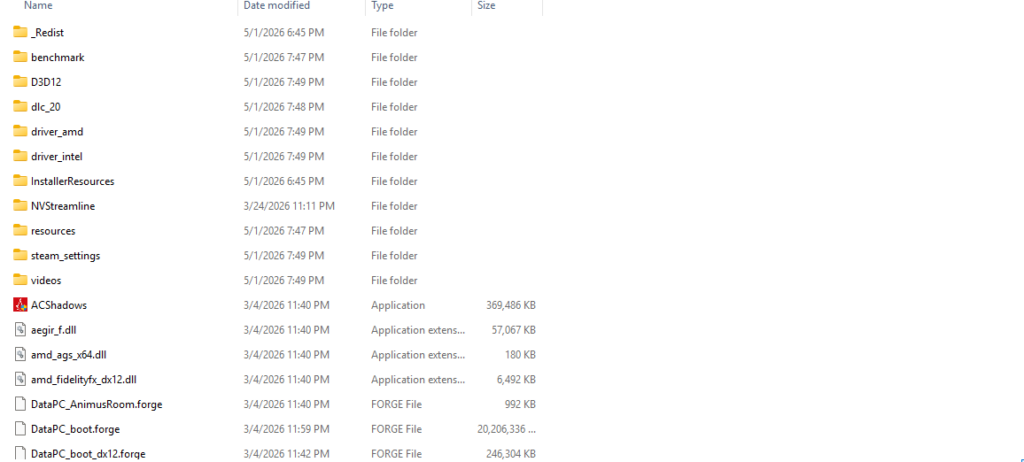
Task: Select the resources folder icon
Action: (20, 231)
